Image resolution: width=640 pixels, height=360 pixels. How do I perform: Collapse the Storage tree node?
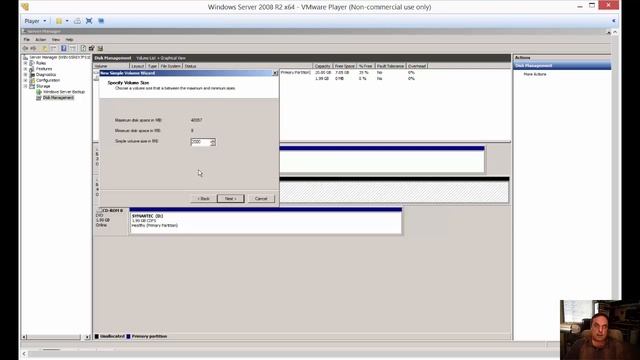(x=25, y=86)
